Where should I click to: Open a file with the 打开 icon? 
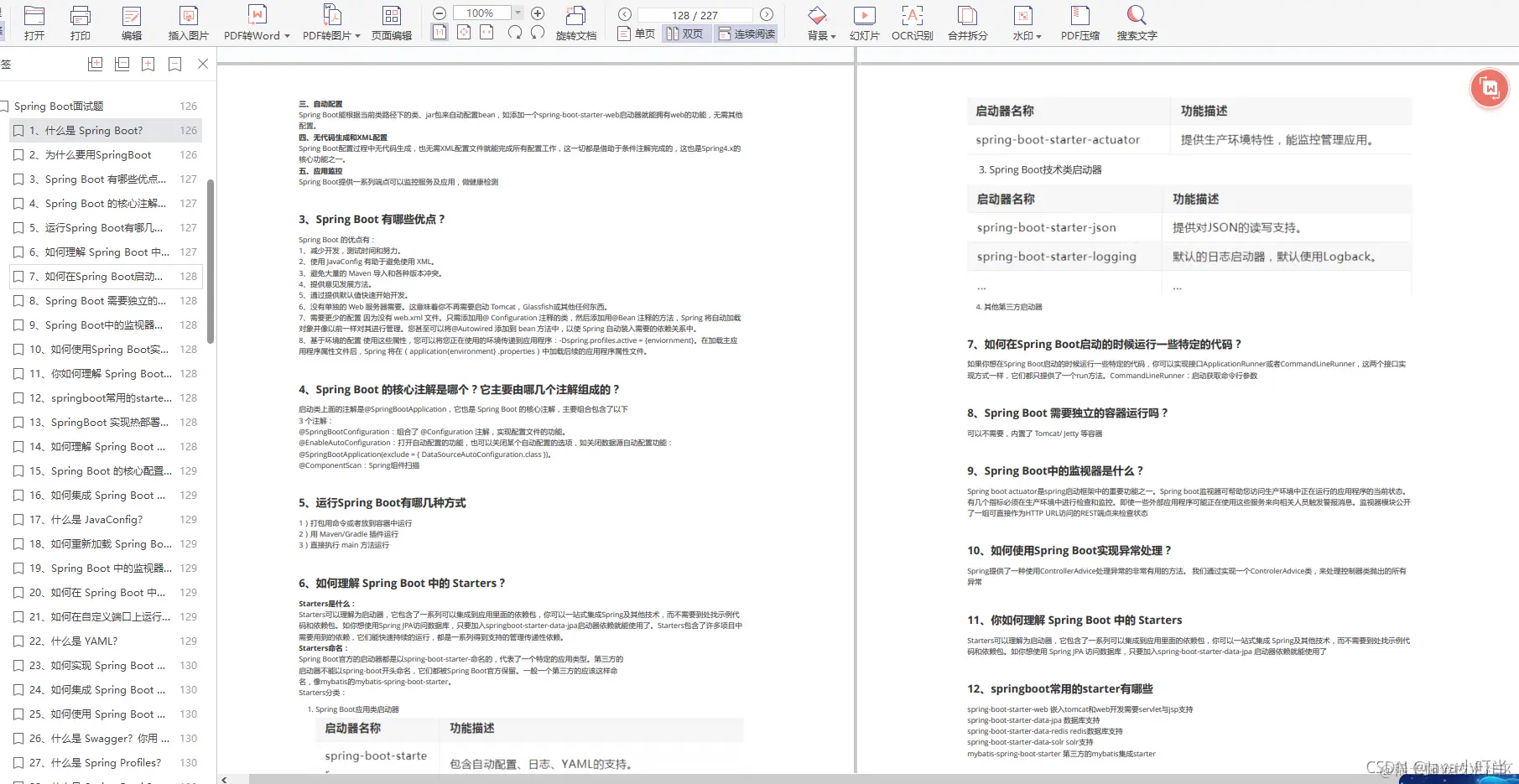[x=34, y=15]
